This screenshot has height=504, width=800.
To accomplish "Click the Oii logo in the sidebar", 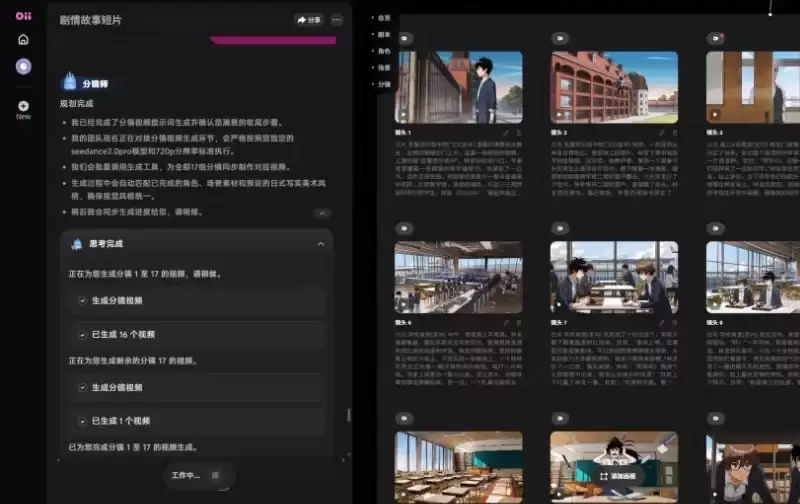I will (x=23, y=16).
